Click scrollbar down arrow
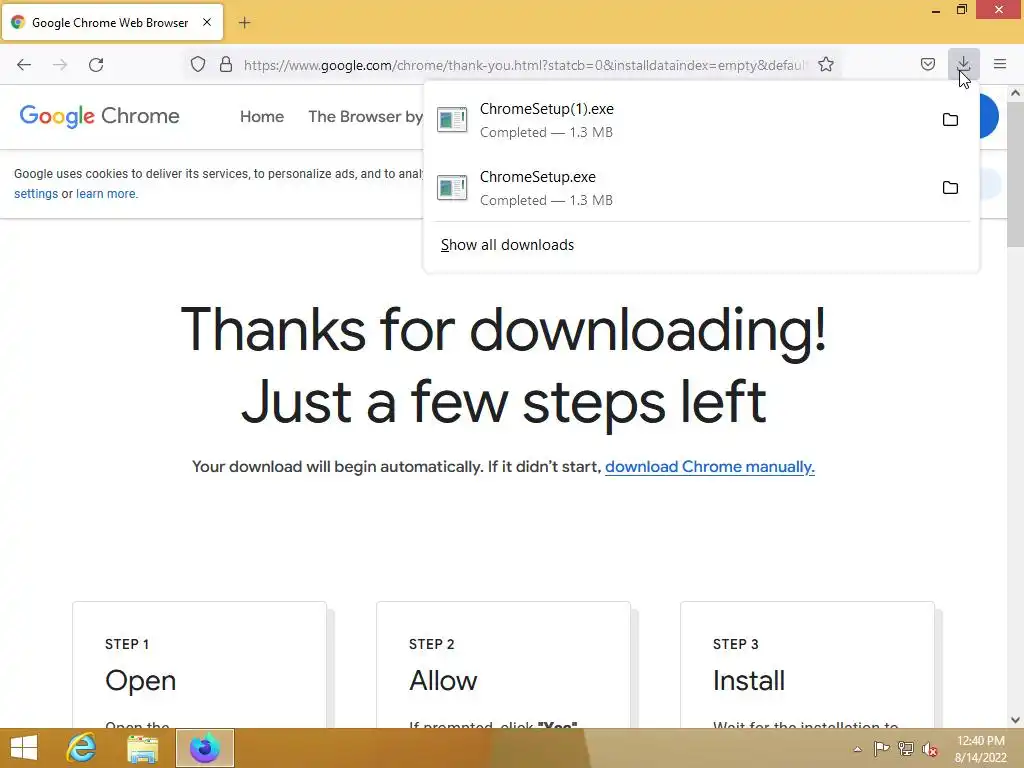Image resolution: width=1024 pixels, height=768 pixels. [1015, 720]
